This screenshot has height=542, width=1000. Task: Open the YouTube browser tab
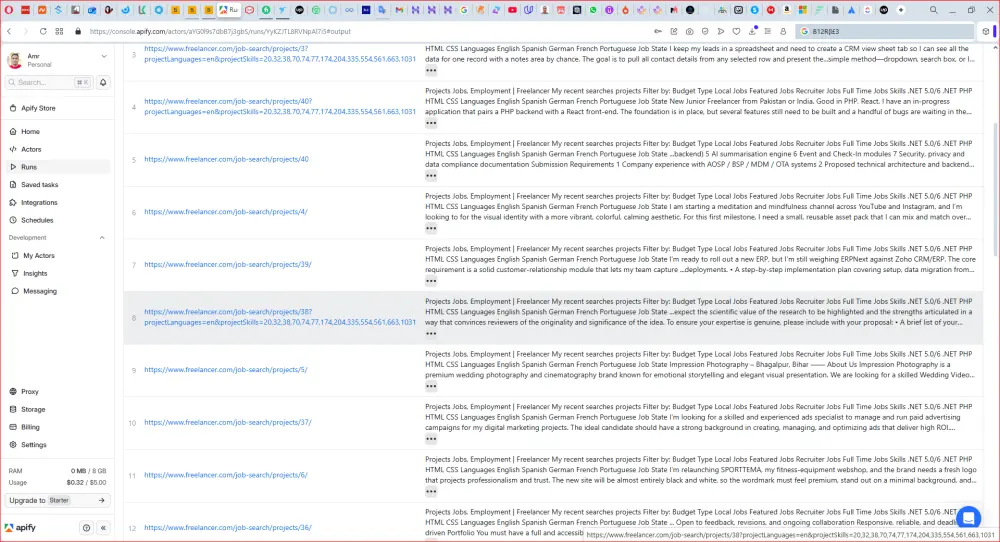(512, 10)
